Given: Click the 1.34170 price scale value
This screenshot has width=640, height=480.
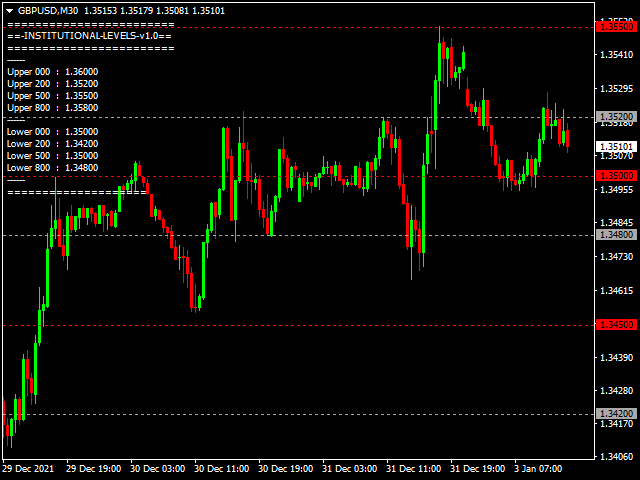Looking at the screenshot, I should coord(616,424).
